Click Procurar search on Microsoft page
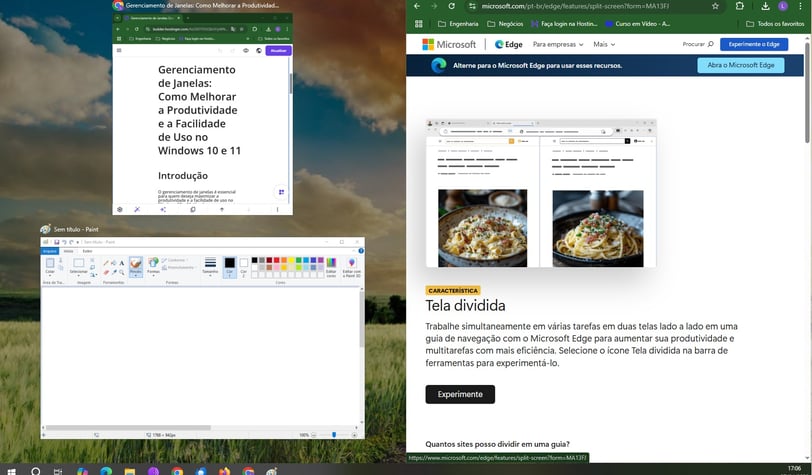Viewport: 812px width, 475px height. pos(698,45)
